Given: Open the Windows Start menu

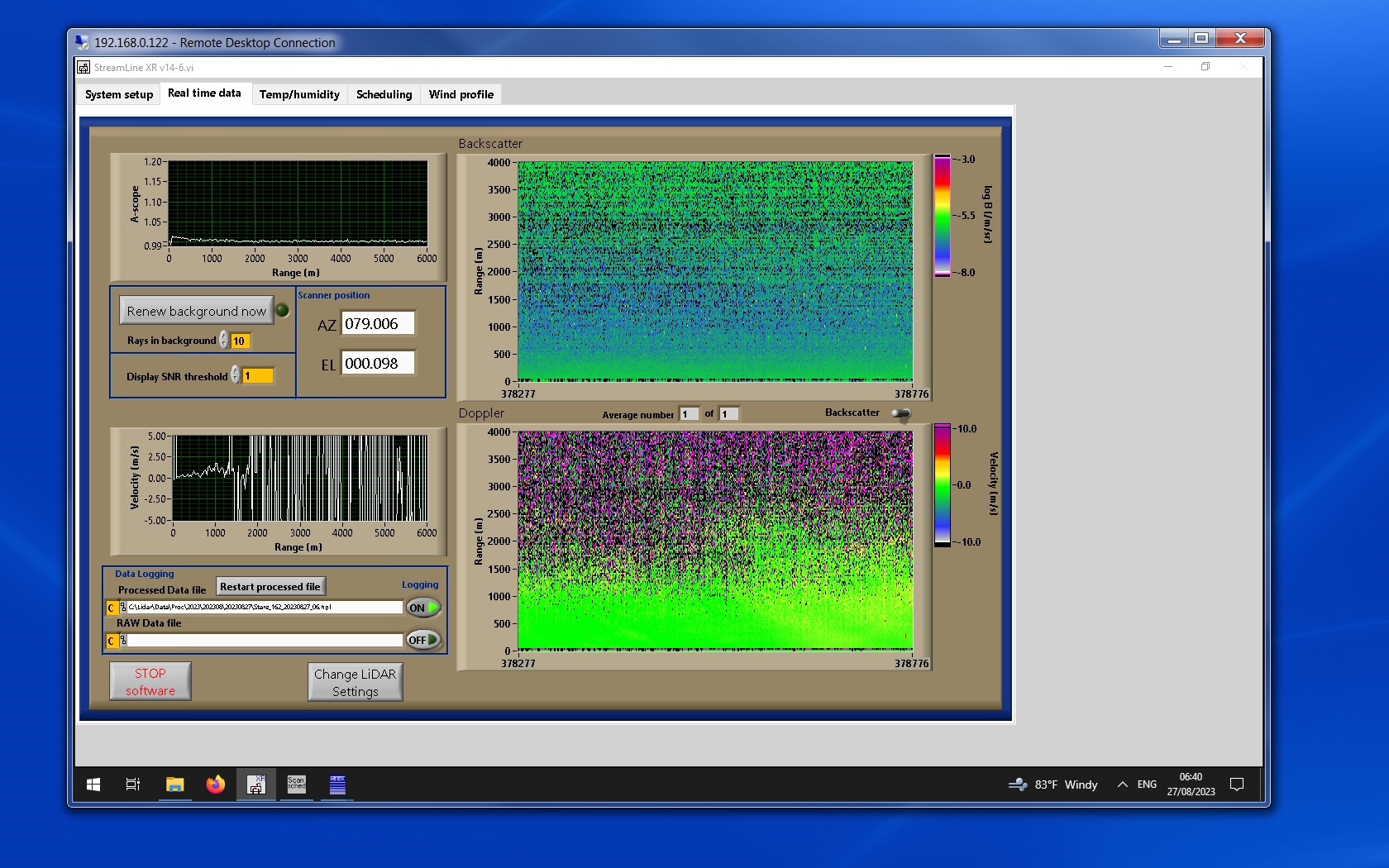Looking at the screenshot, I should point(93,785).
